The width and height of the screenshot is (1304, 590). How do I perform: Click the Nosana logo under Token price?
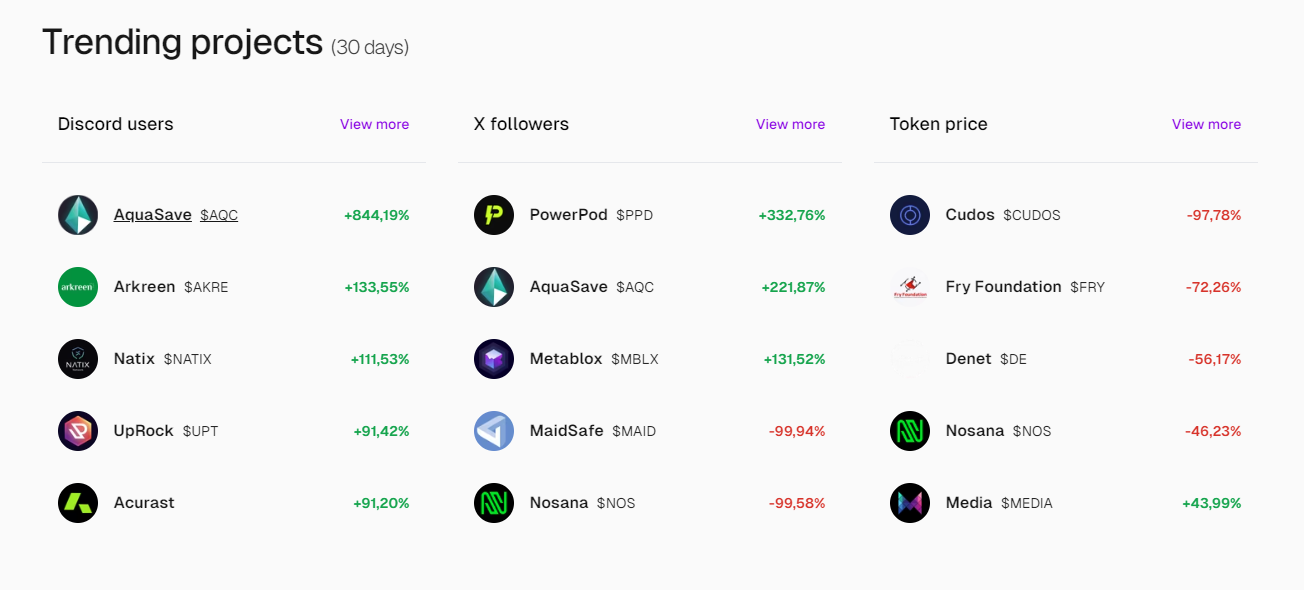[x=910, y=431]
